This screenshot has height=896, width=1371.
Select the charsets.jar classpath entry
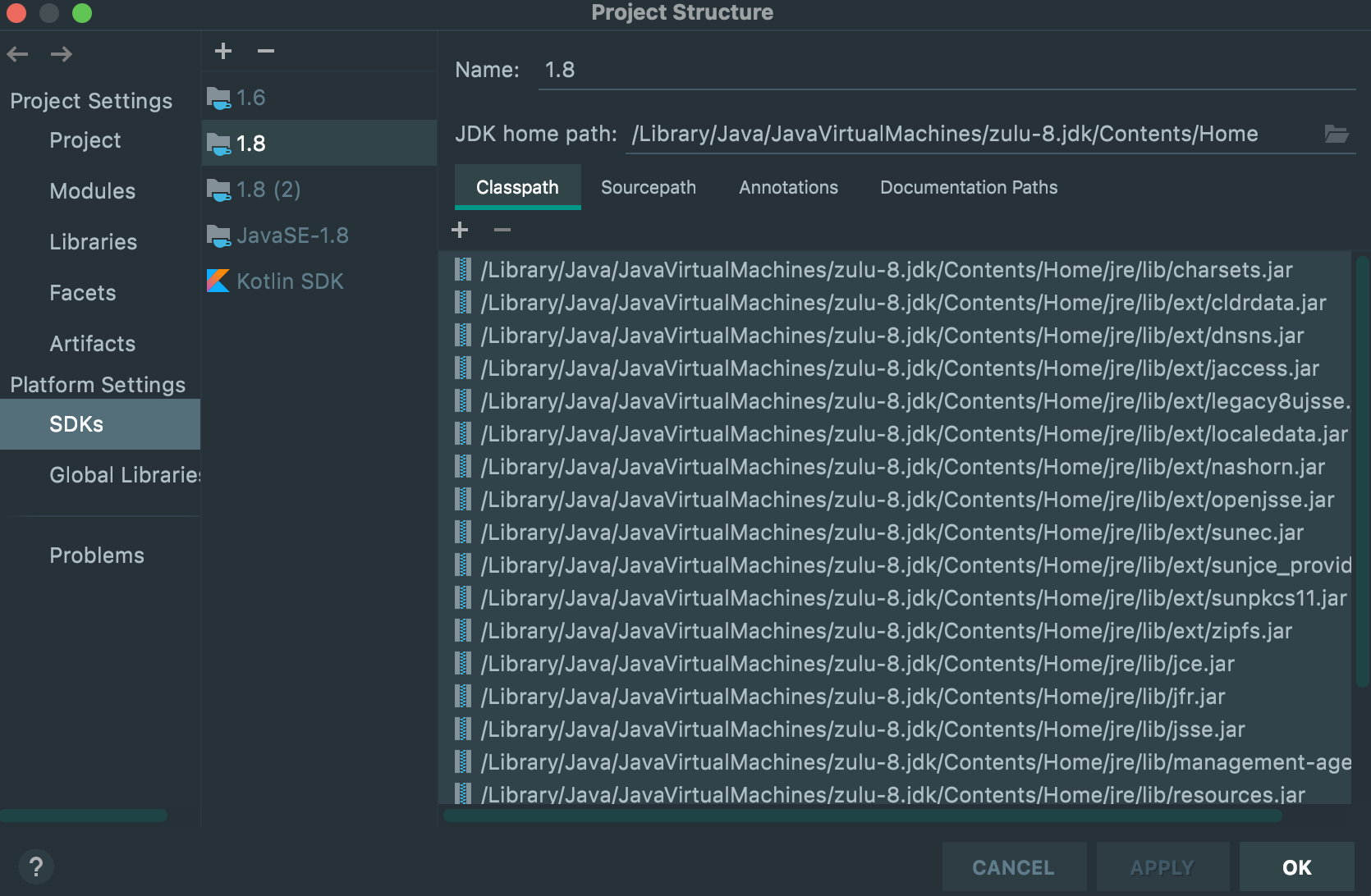pyautogui.click(x=887, y=270)
